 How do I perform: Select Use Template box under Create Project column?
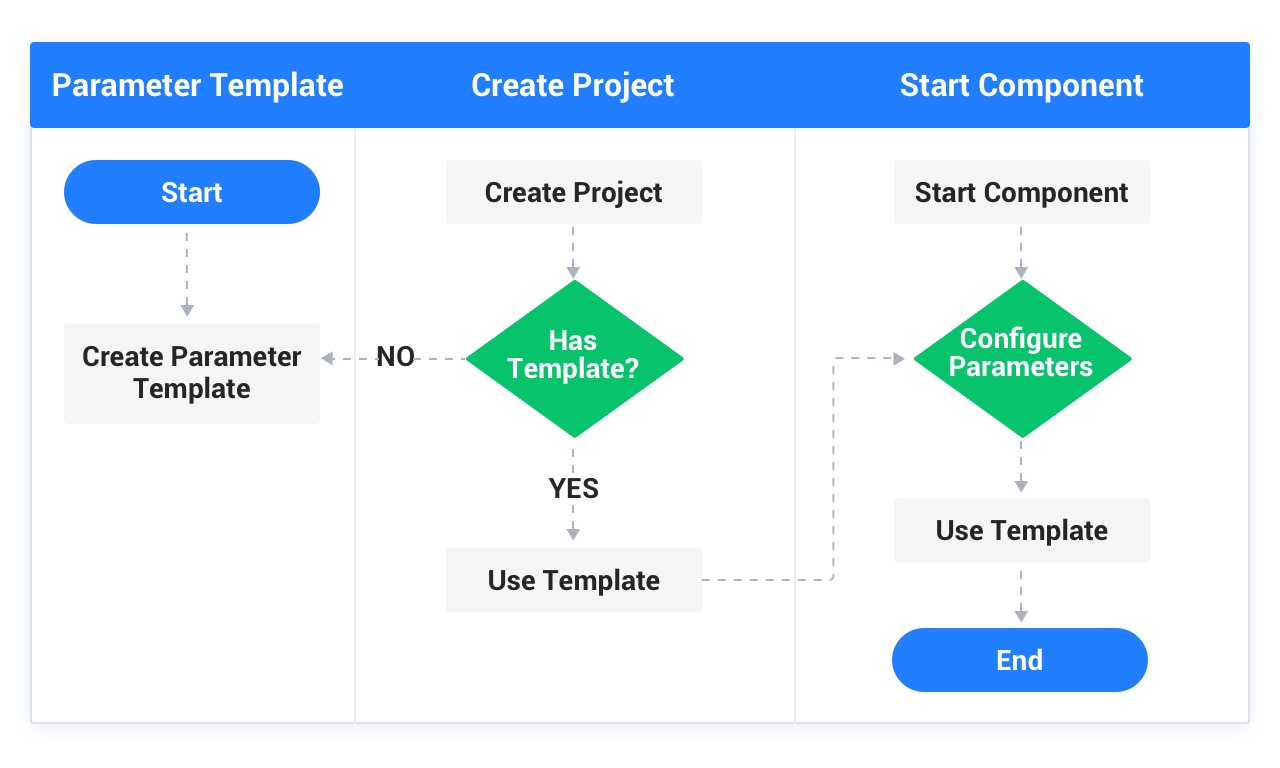pos(574,580)
